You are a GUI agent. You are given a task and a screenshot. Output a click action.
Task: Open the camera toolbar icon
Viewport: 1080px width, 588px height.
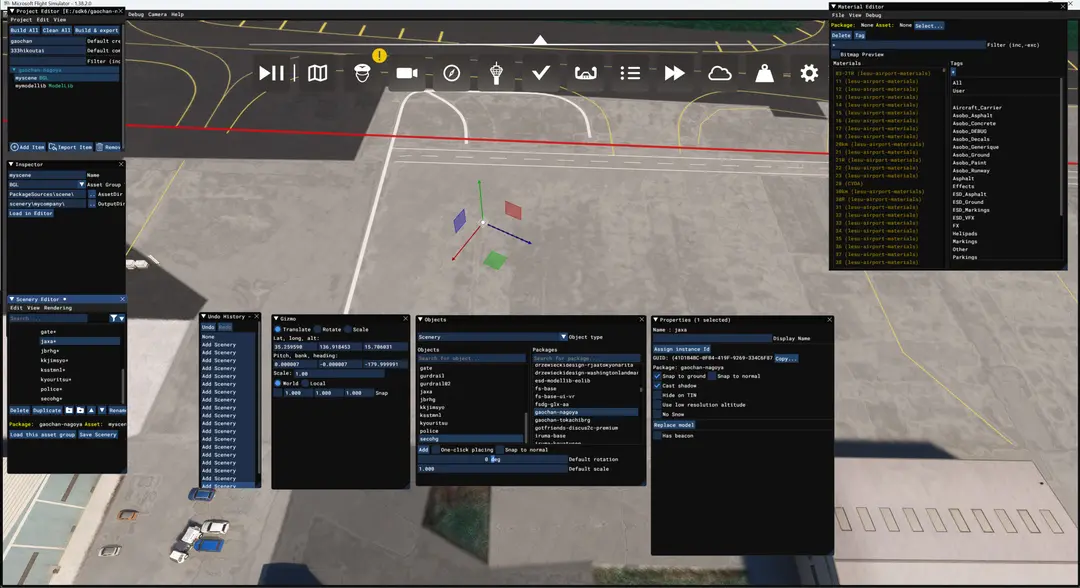click(x=407, y=72)
